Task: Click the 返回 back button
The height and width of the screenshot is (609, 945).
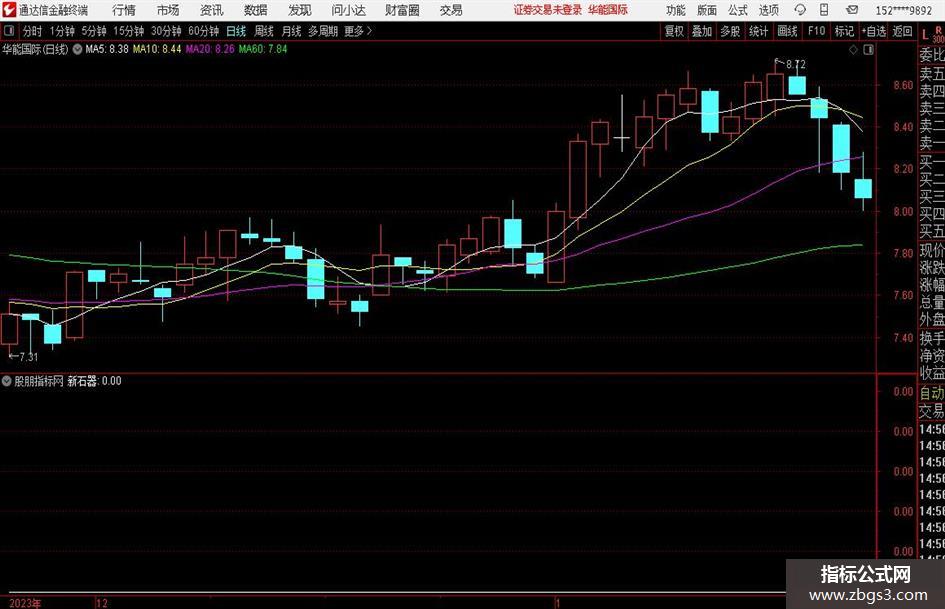Action: (903, 31)
